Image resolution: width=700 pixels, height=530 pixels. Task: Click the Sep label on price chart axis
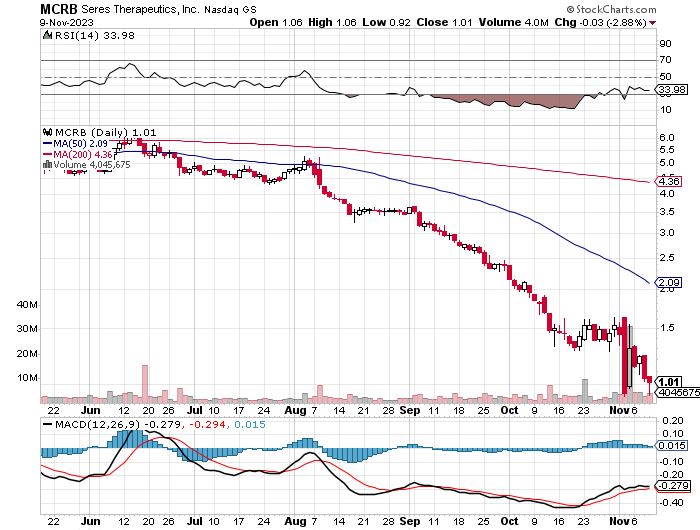click(410, 410)
